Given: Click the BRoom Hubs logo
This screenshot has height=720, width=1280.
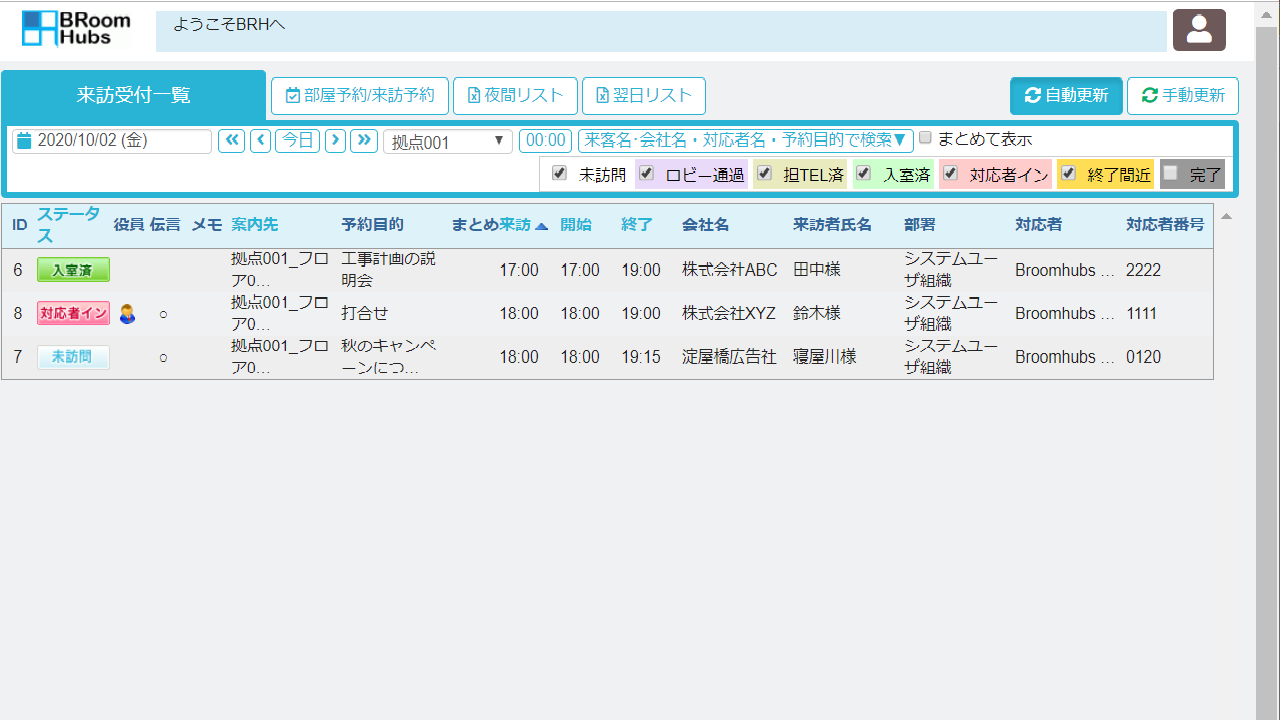Looking at the screenshot, I should [x=75, y=29].
